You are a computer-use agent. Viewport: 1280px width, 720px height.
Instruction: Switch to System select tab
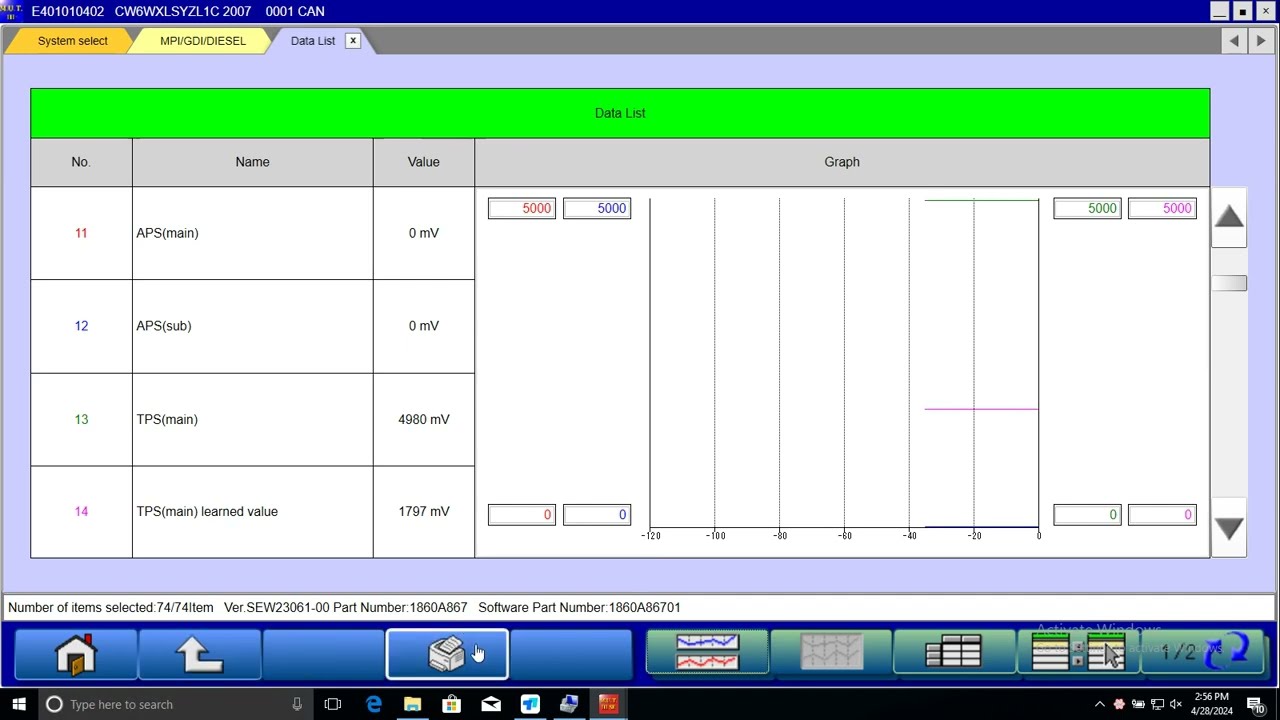72,41
